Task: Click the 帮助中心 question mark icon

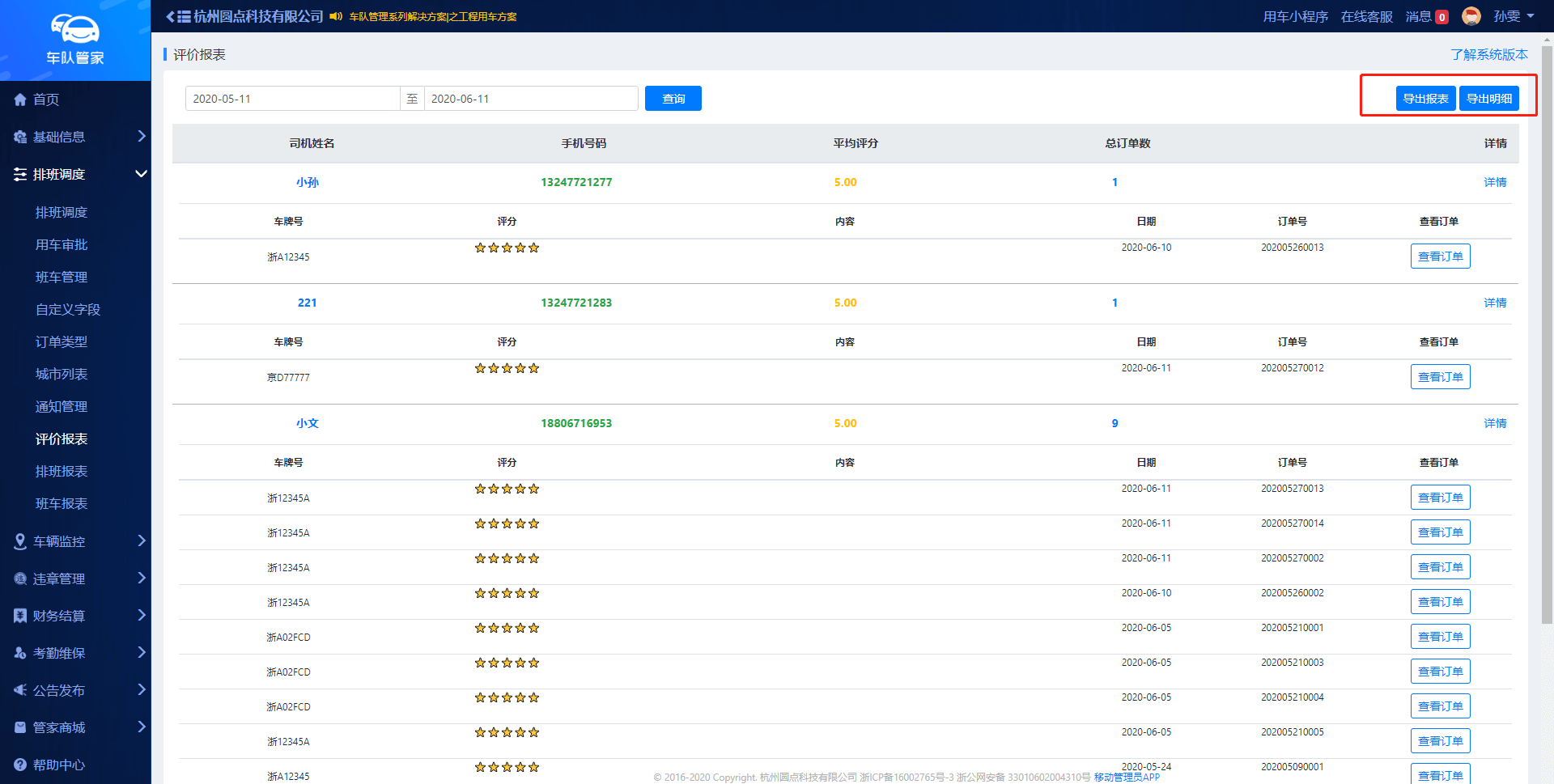Action: click(20, 765)
